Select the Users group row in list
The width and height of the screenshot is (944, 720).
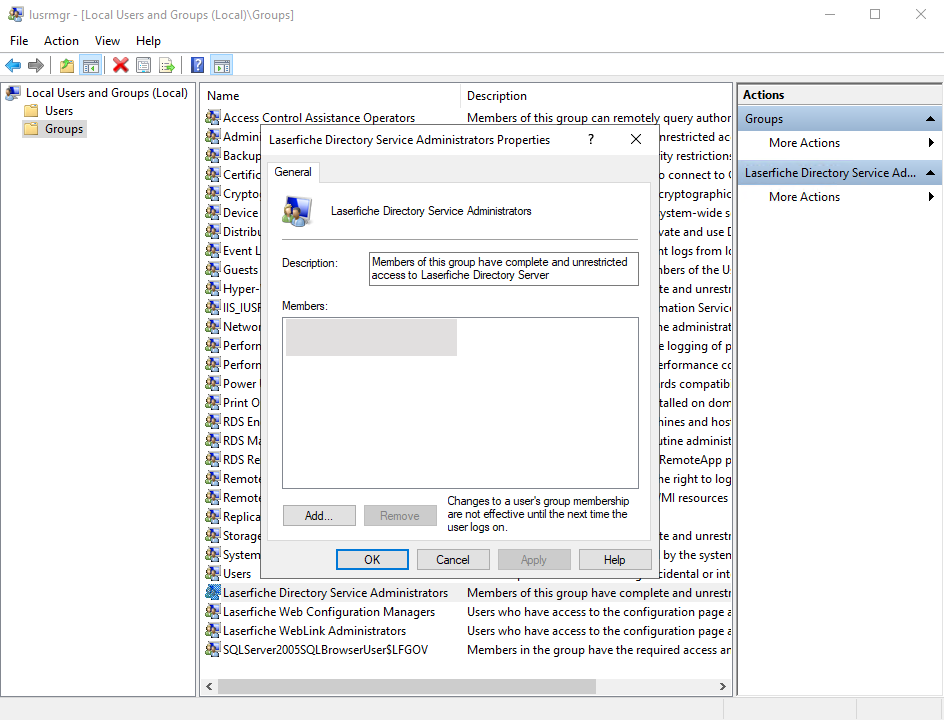coord(237,574)
